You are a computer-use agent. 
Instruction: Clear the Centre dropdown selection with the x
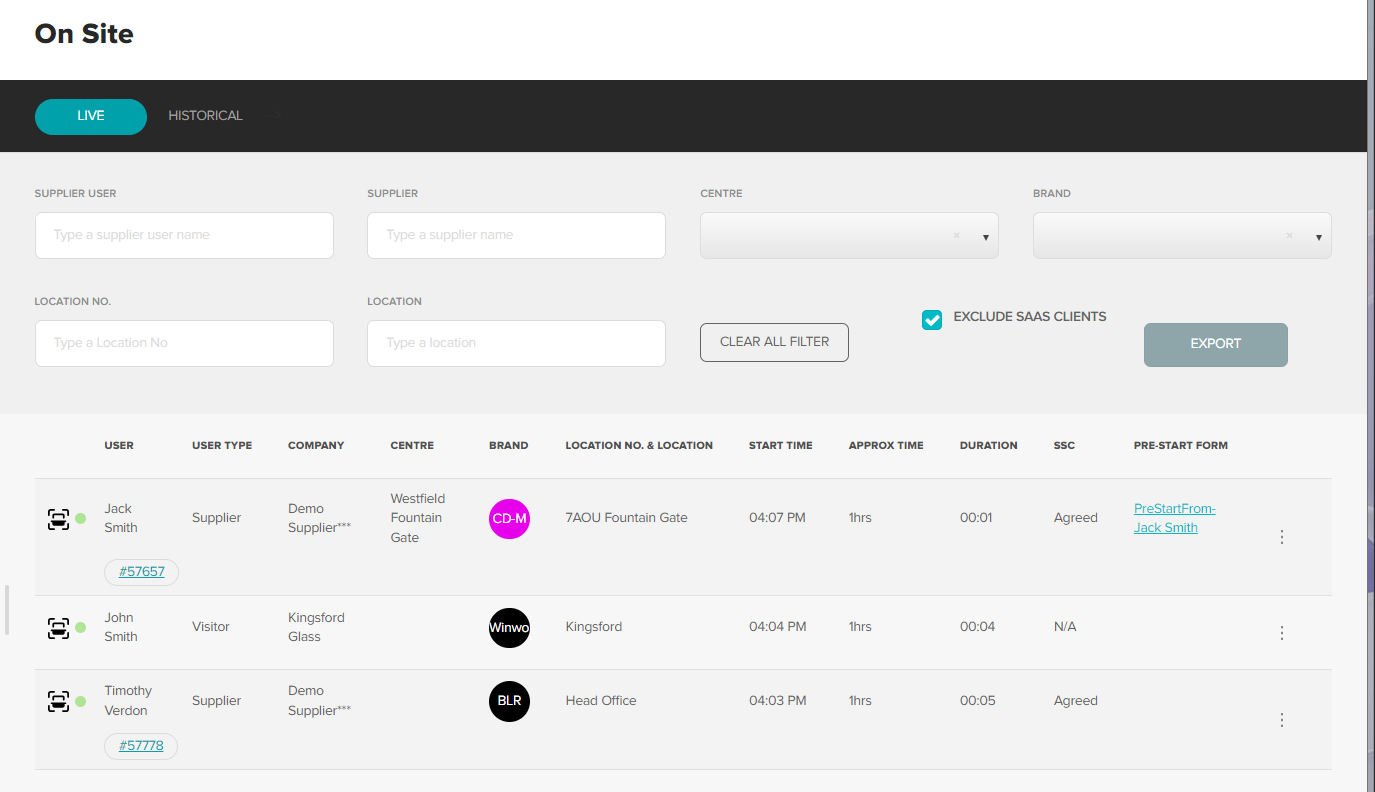coord(956,236)
